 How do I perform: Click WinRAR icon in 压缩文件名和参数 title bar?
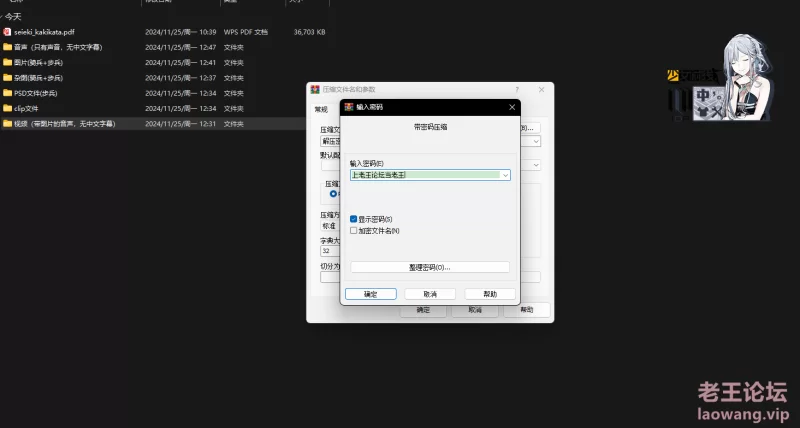pyautogui.click(x=315, y=89)
